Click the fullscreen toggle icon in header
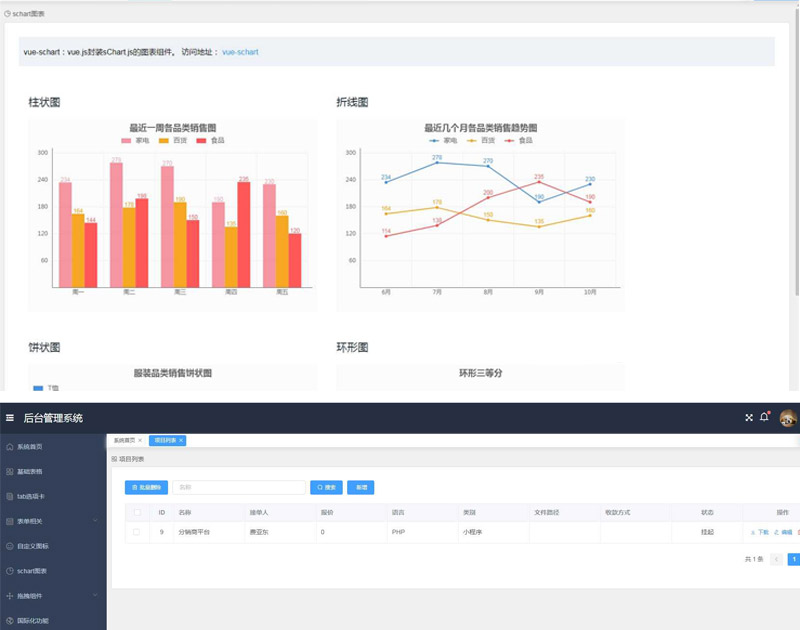This screenshot has width=800, height=630. tap(748, 417)
